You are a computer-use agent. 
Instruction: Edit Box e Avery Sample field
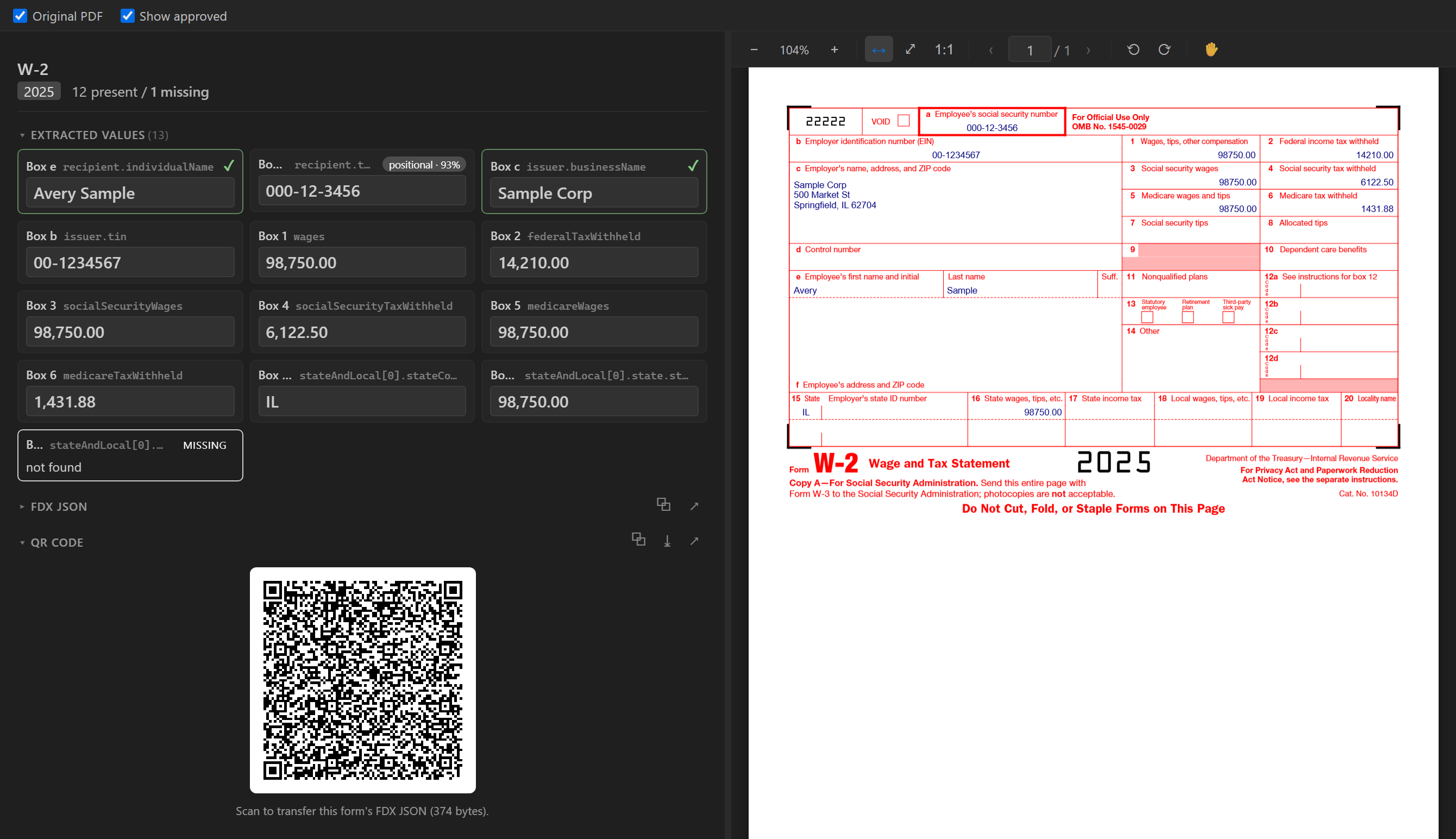click(x=130, y=193)
